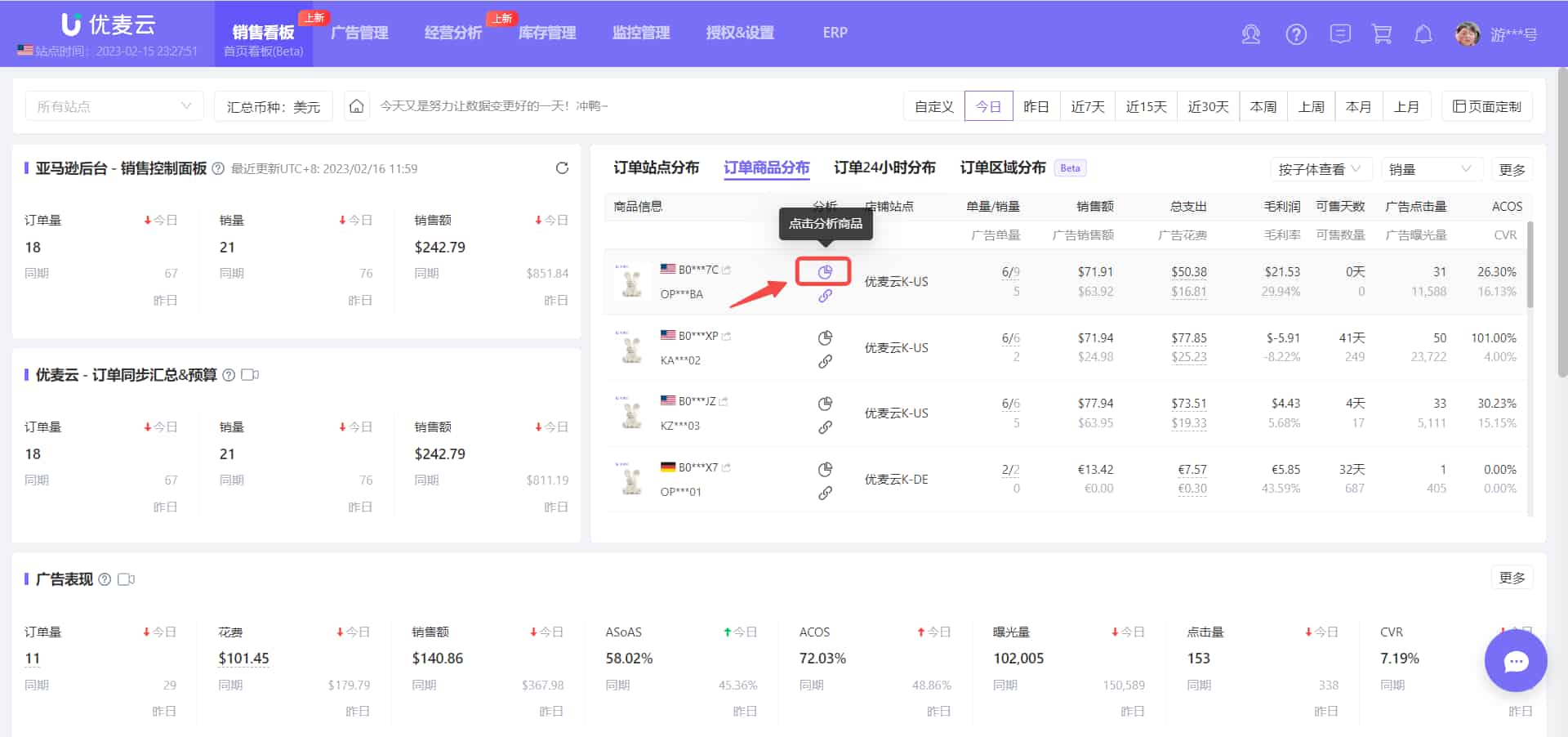Open the help question mark icon in header
The image size is (1568, 737).
pyautogui.click(x=1296, y=34)
